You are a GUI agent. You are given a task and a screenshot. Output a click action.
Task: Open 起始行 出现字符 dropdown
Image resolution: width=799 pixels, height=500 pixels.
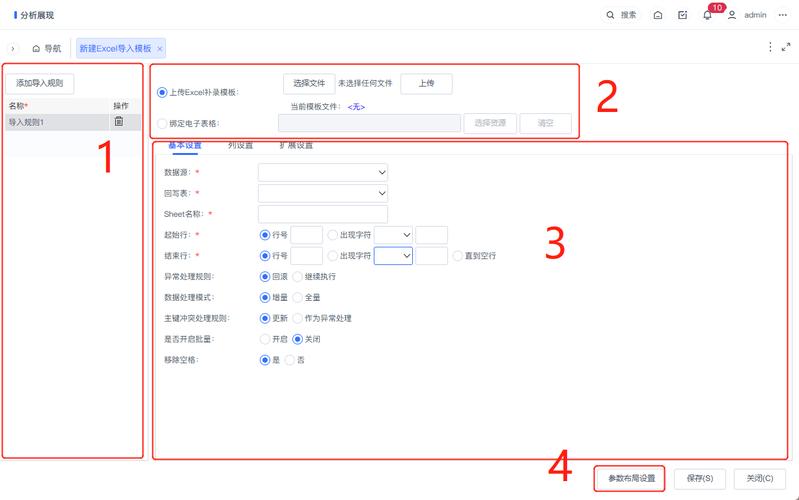pos(393,235)
